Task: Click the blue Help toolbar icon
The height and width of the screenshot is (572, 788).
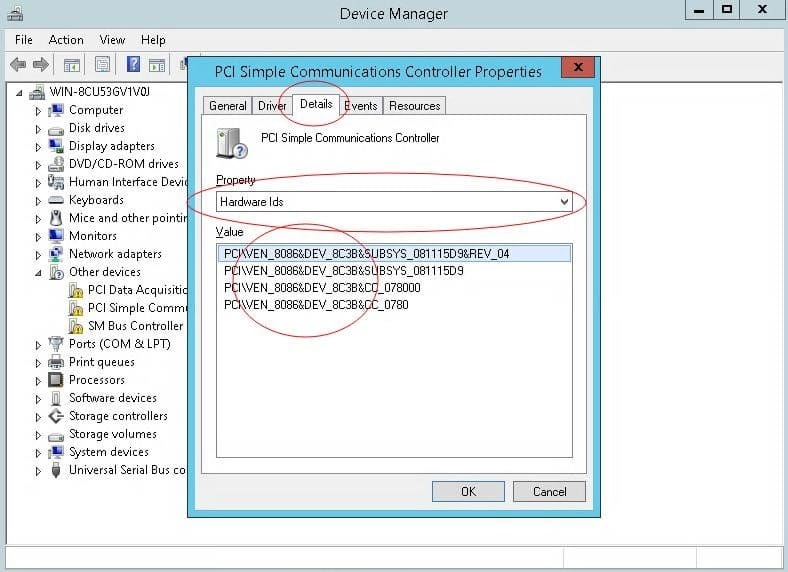Action: [132, 65]
